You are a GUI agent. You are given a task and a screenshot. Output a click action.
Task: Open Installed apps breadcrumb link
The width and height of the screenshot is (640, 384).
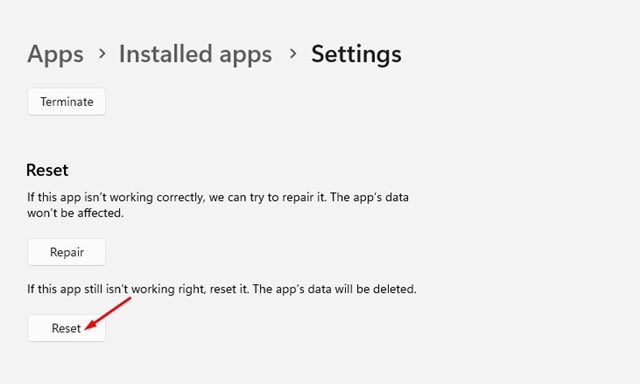click(196, 54)
